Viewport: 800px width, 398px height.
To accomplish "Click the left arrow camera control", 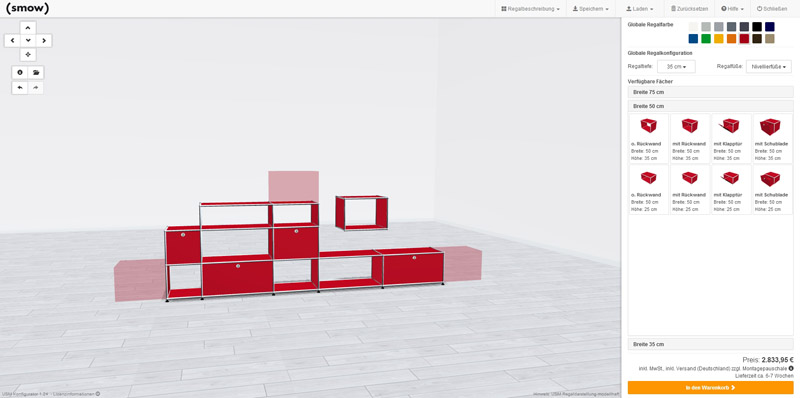I will (12, 40).
